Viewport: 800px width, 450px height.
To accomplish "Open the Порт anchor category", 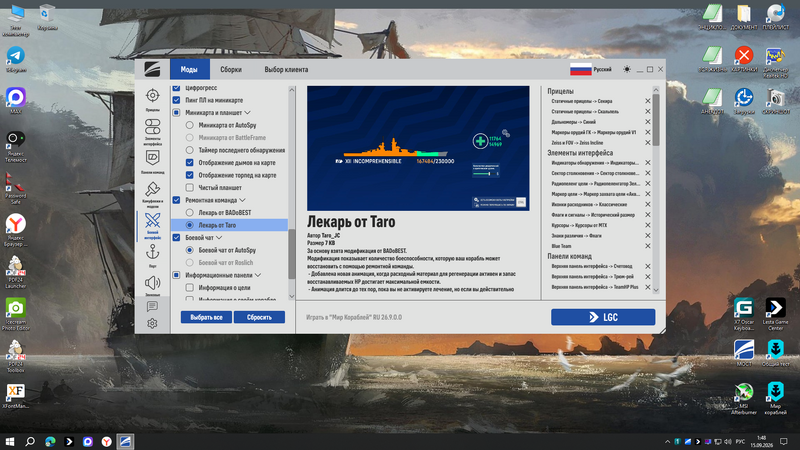I will pyautogui.click(x=153, y=252).
